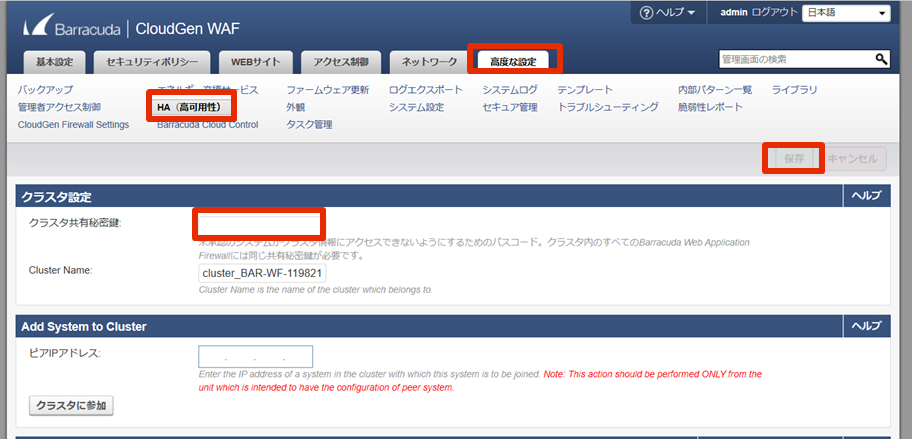Open the 内部パターン一覧 page

[x=715, y=90]
